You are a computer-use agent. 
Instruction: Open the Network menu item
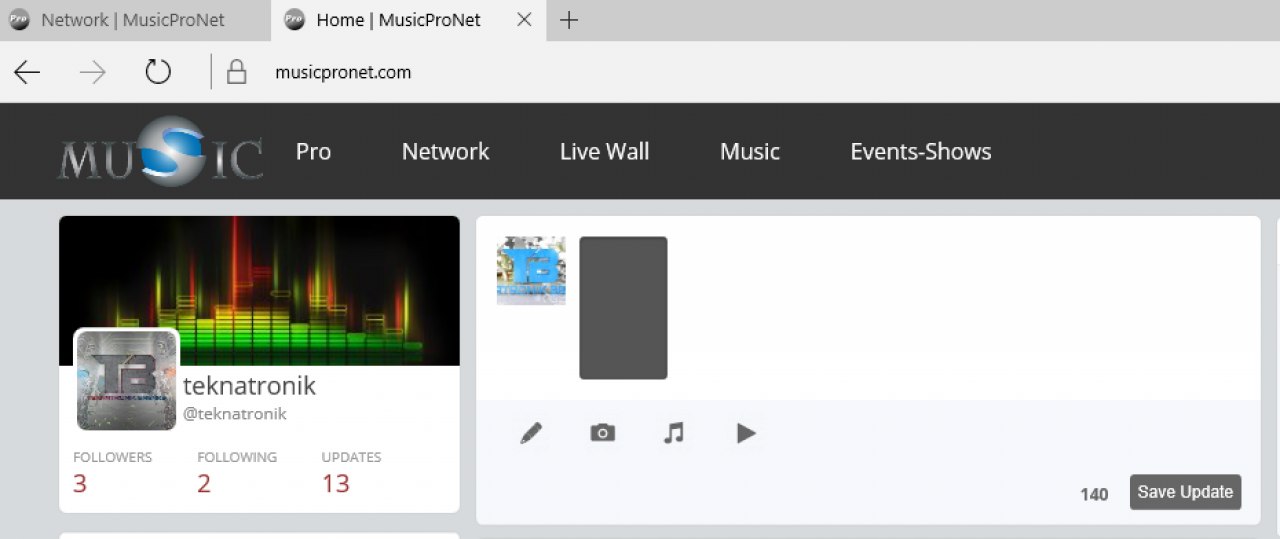[x=445, y=152]
